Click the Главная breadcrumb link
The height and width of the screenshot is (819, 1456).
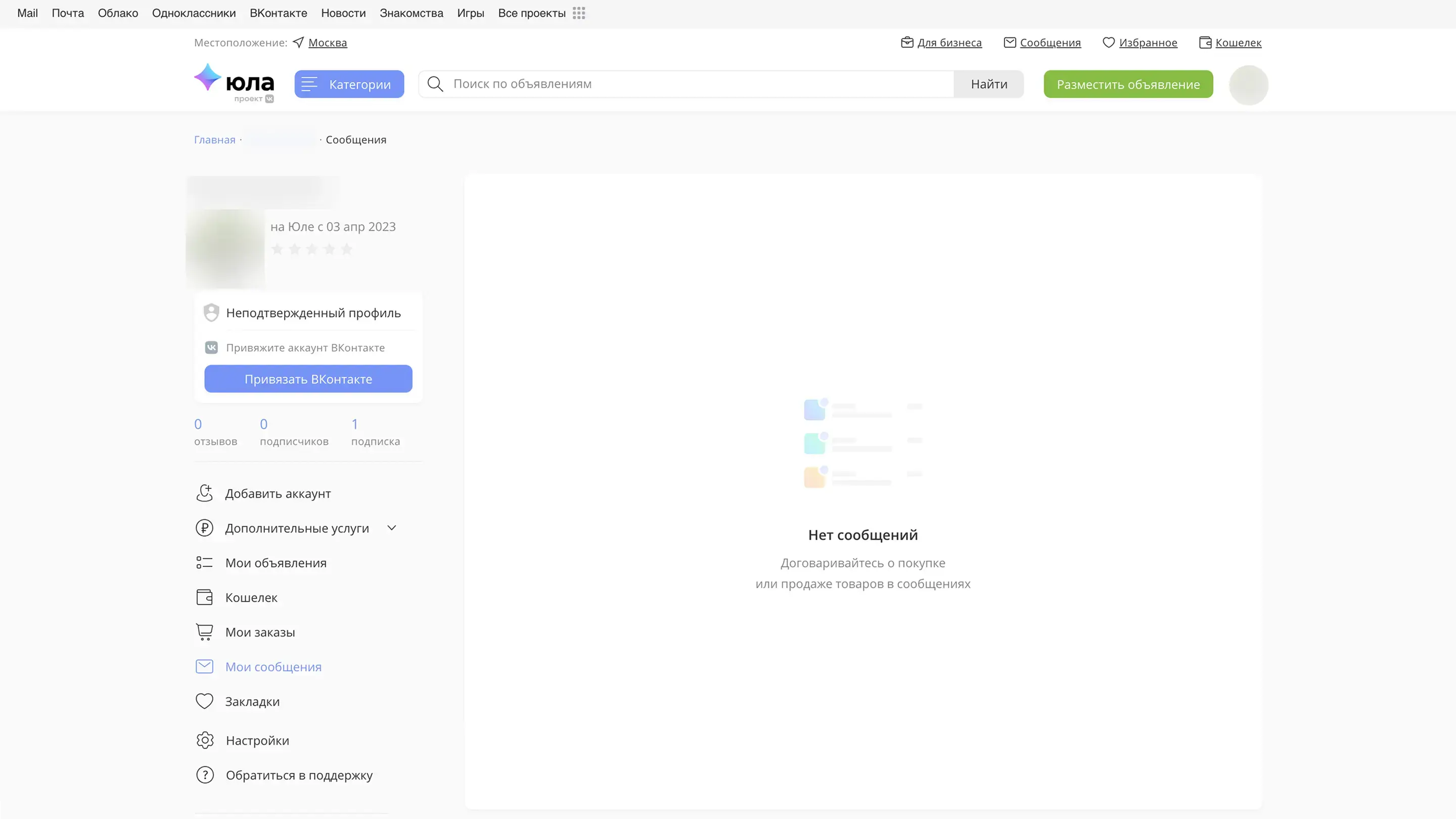[214, 140]
